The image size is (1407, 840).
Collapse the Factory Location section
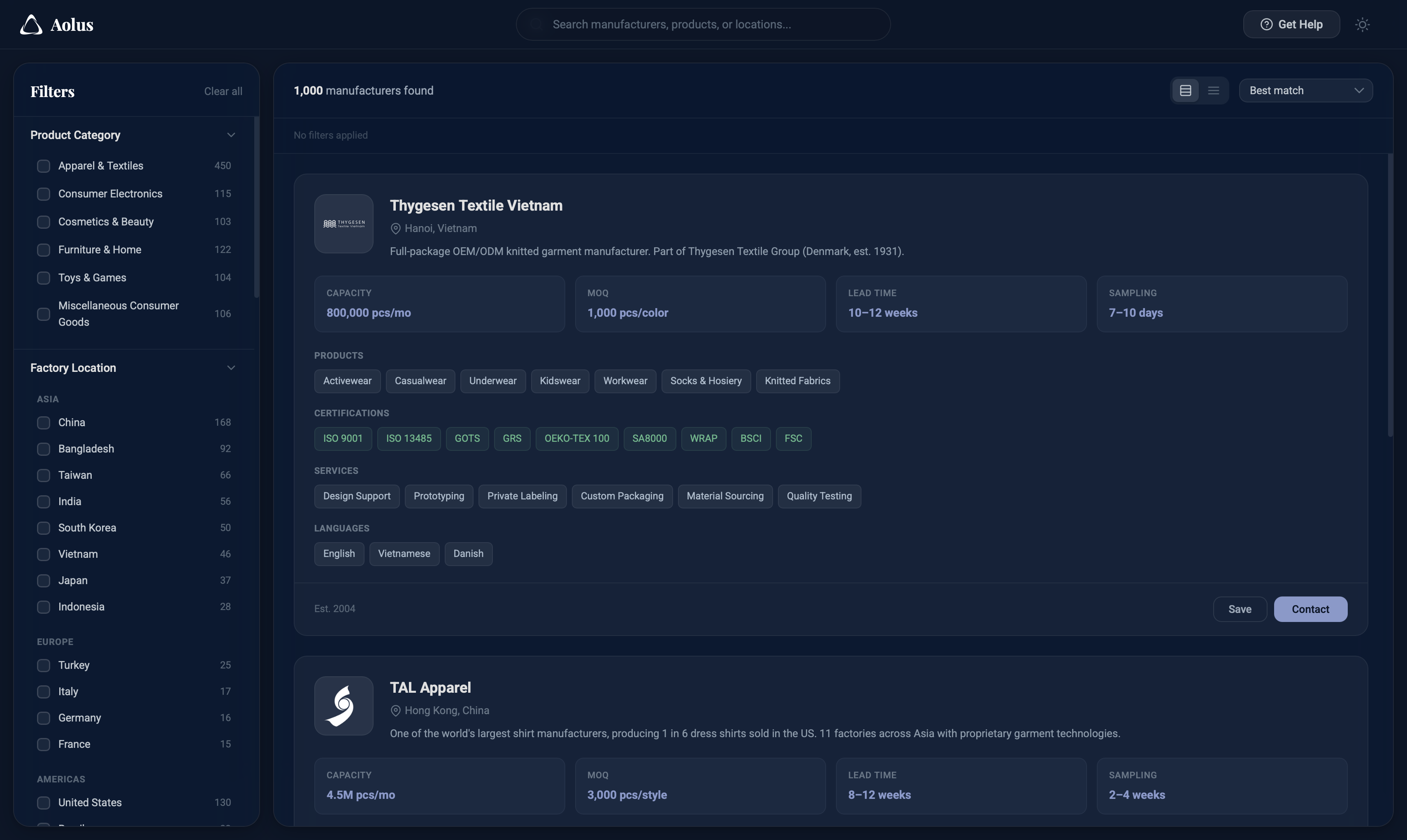pos(231,367)
